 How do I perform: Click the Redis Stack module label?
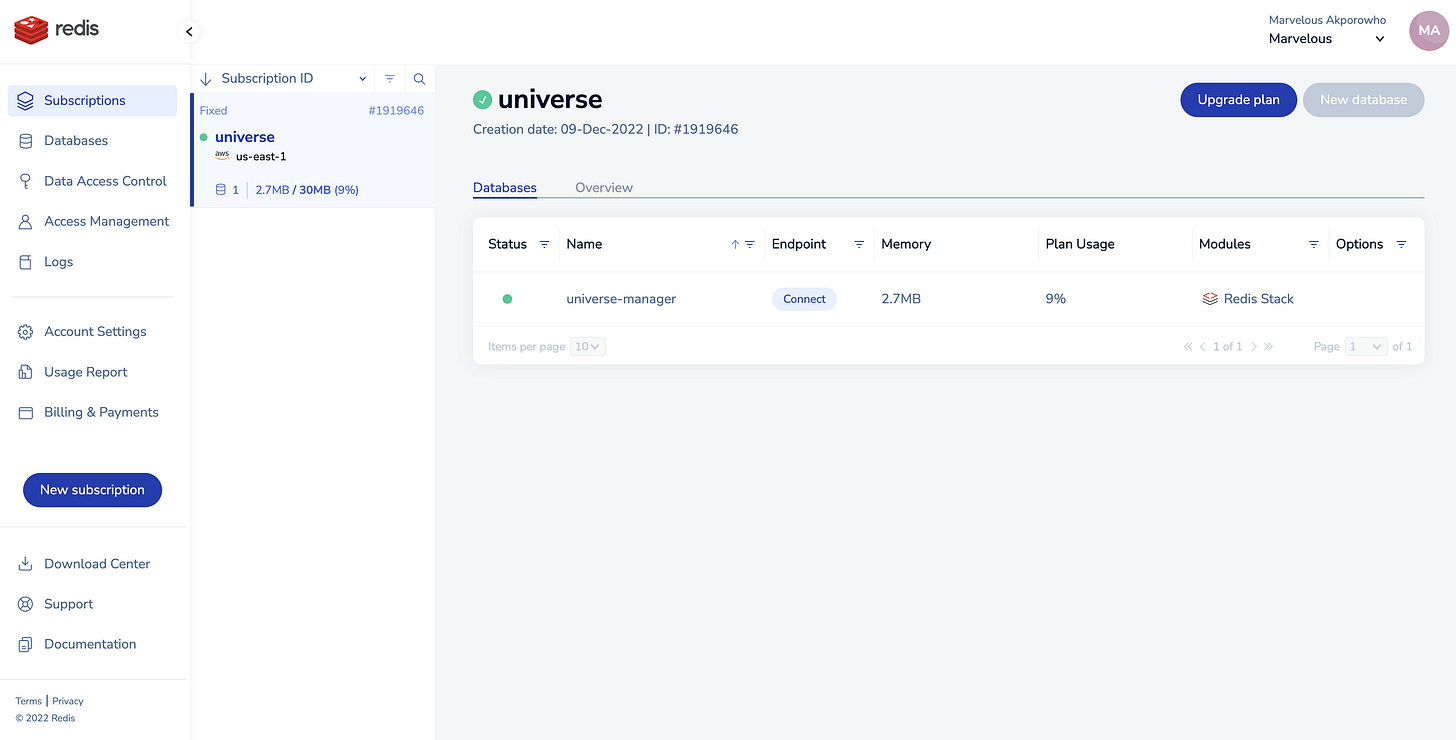(x=1259, y=299)
